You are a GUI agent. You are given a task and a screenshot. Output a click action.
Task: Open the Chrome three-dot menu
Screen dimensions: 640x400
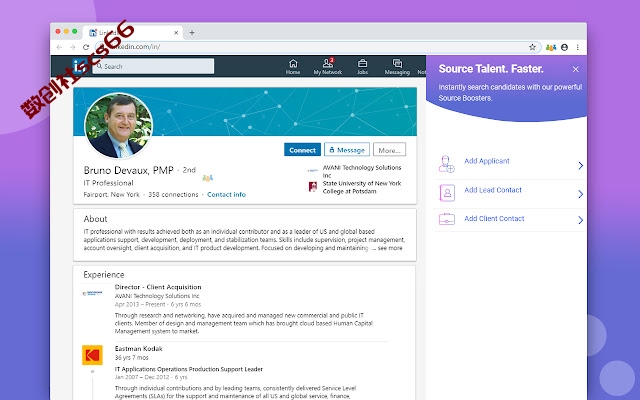(x=578, y=47)
